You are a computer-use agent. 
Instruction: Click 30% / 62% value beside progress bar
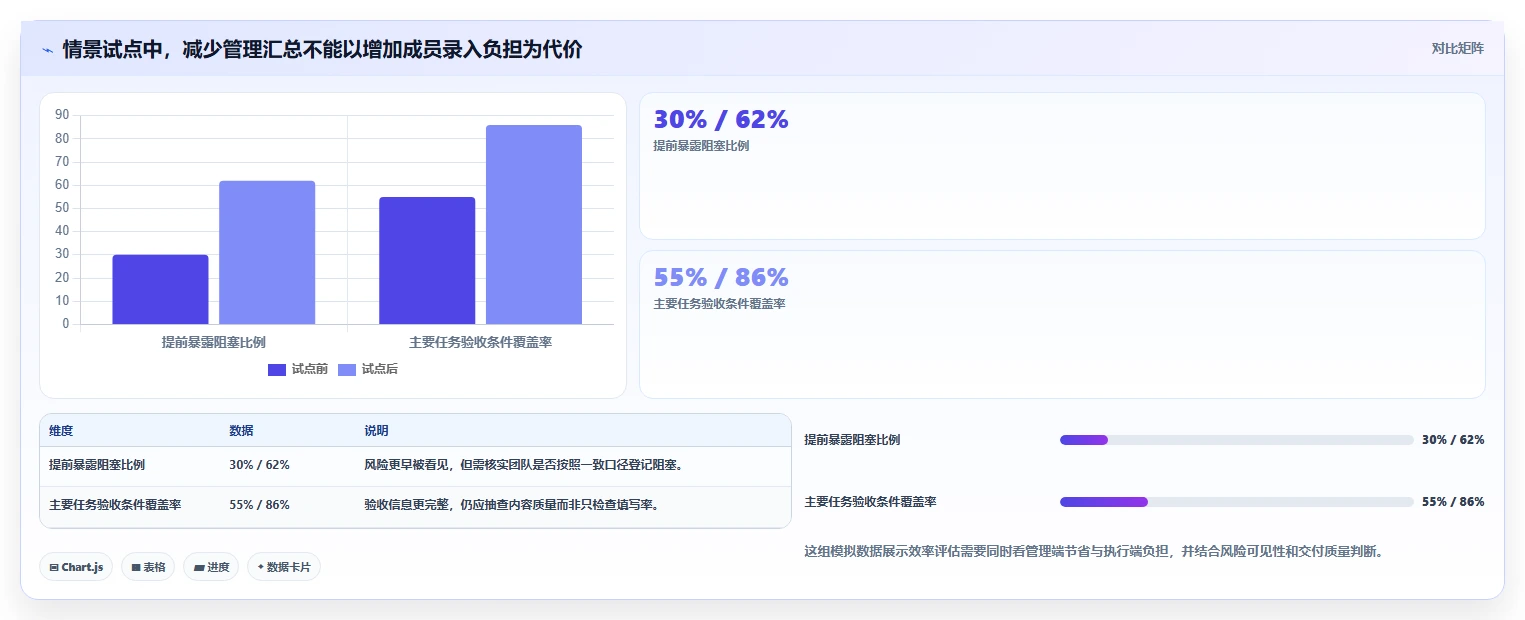[1453, 440]
